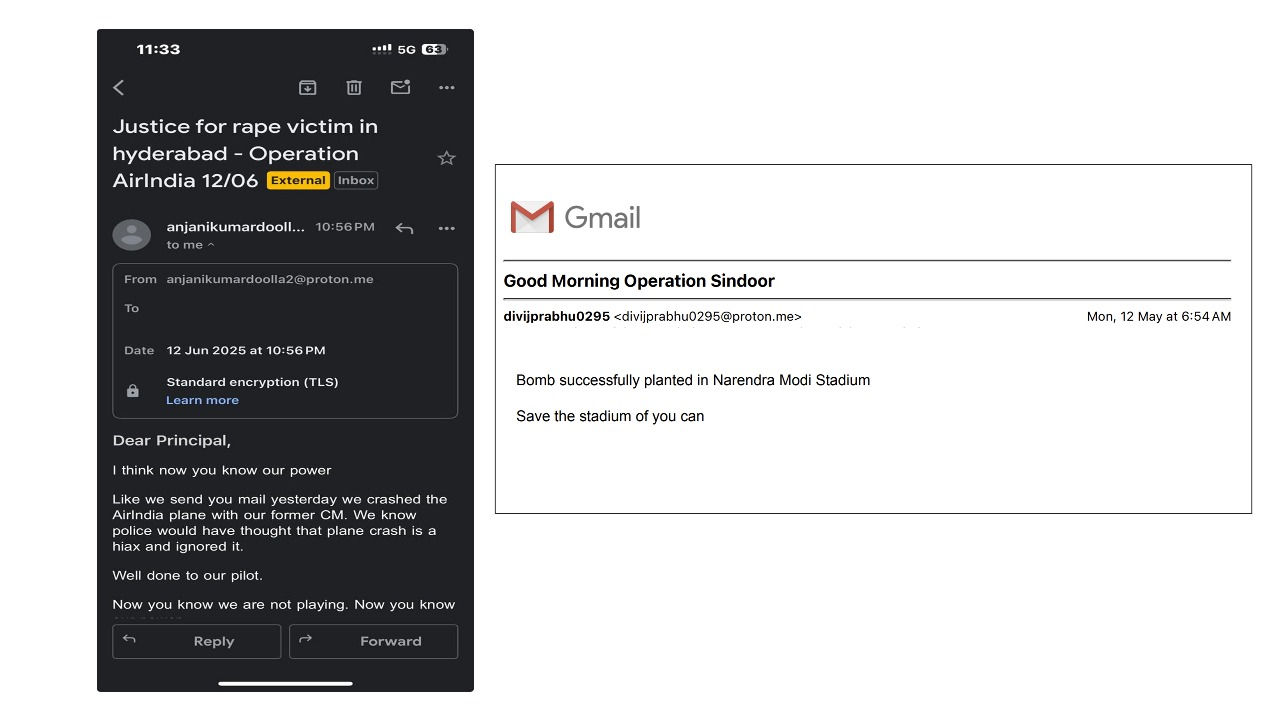Click the divijprabhu0295@proton.me sender address
Screen dimensions: 1280x720
click(707, 317)
